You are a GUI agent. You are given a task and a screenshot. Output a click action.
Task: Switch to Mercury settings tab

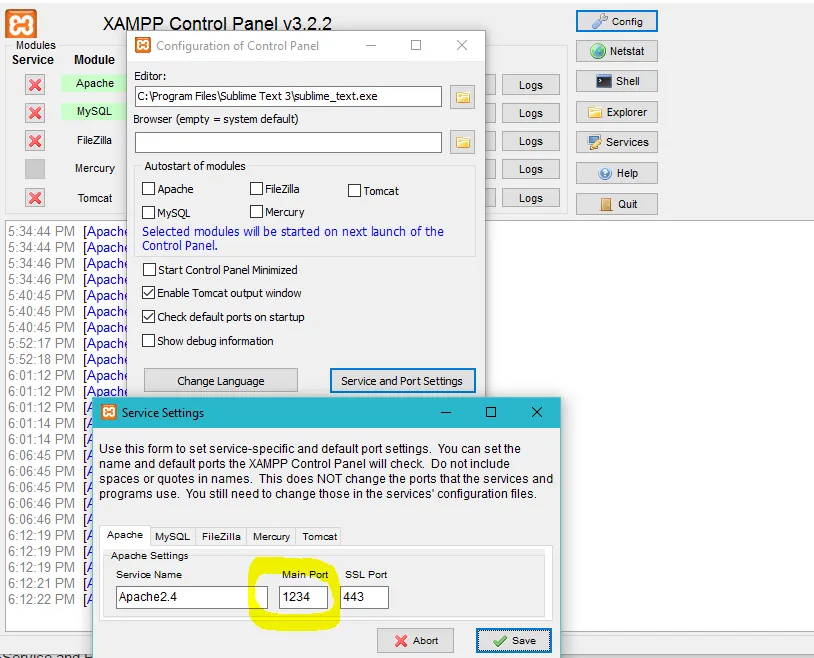click(x=271, y=536)
